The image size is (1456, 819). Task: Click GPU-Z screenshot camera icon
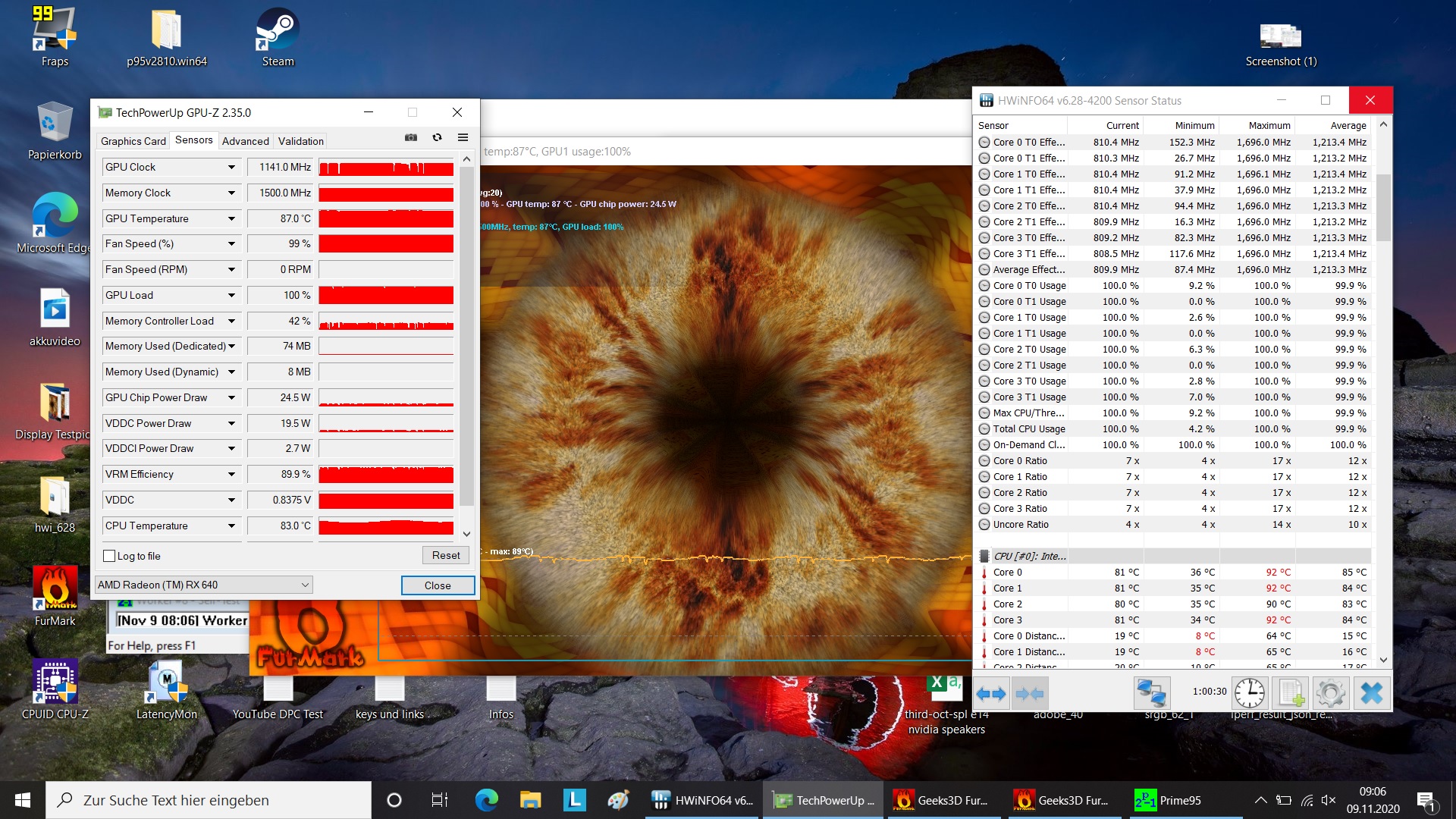click(x=410, y=137)
